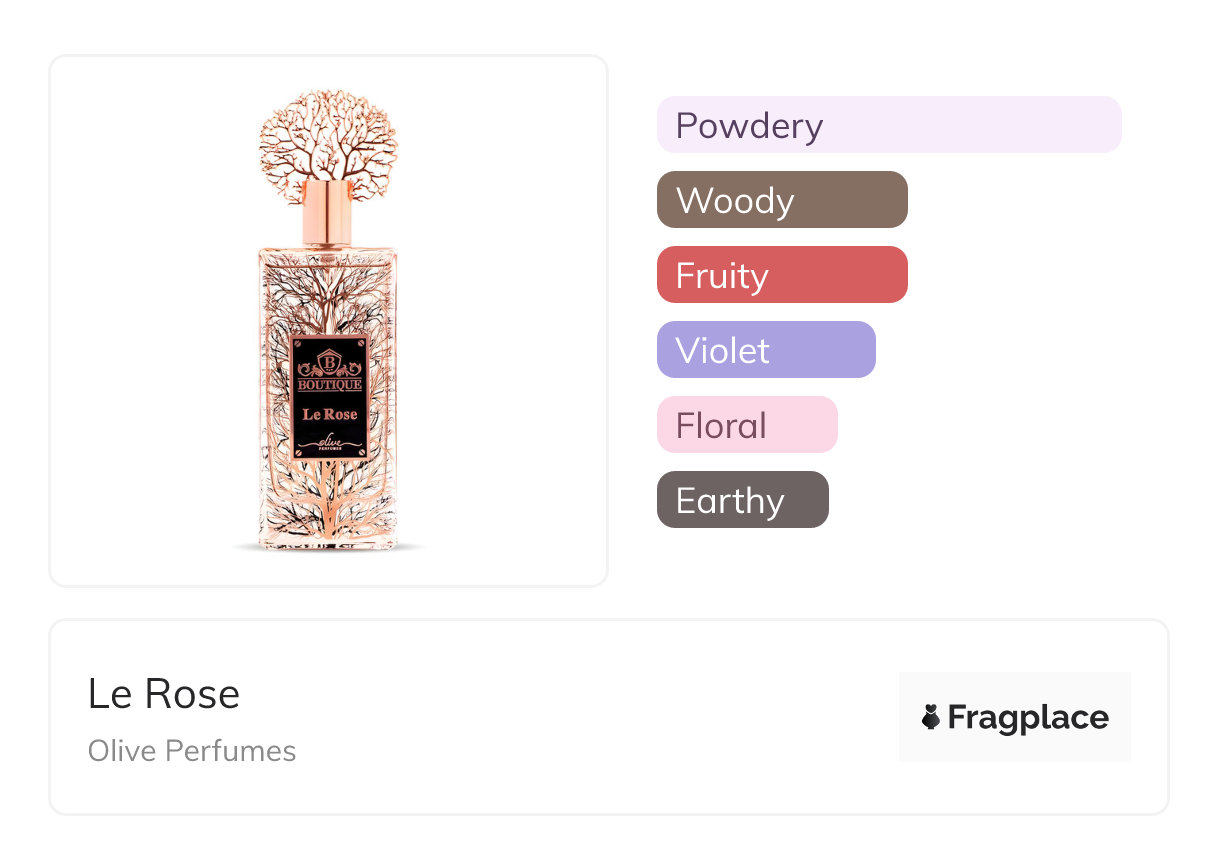Click the rose gold bottle neck collar
Screen dimensions: 1218x864
tap(328, 211)
